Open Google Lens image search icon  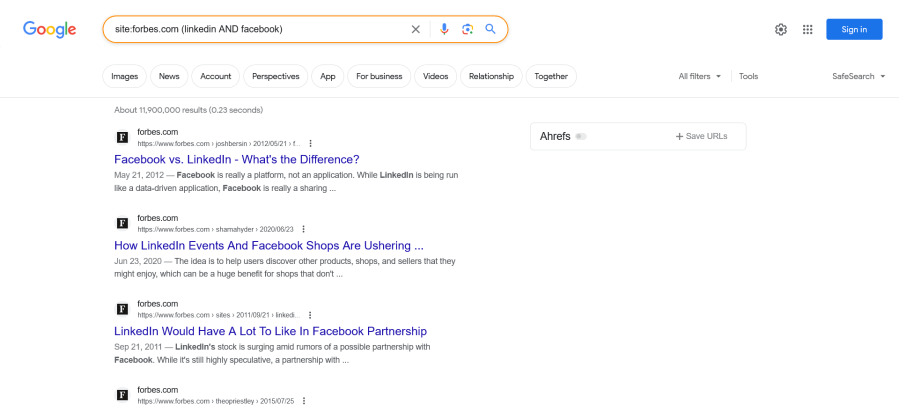[x=467, y=29]
